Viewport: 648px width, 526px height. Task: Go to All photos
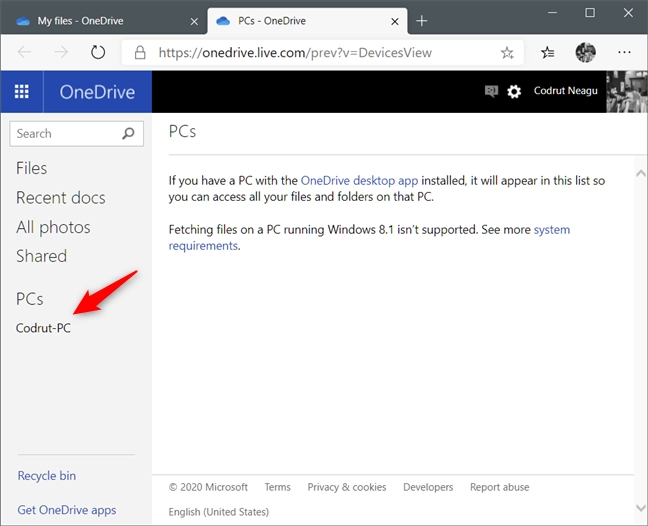tap(53, 227)
